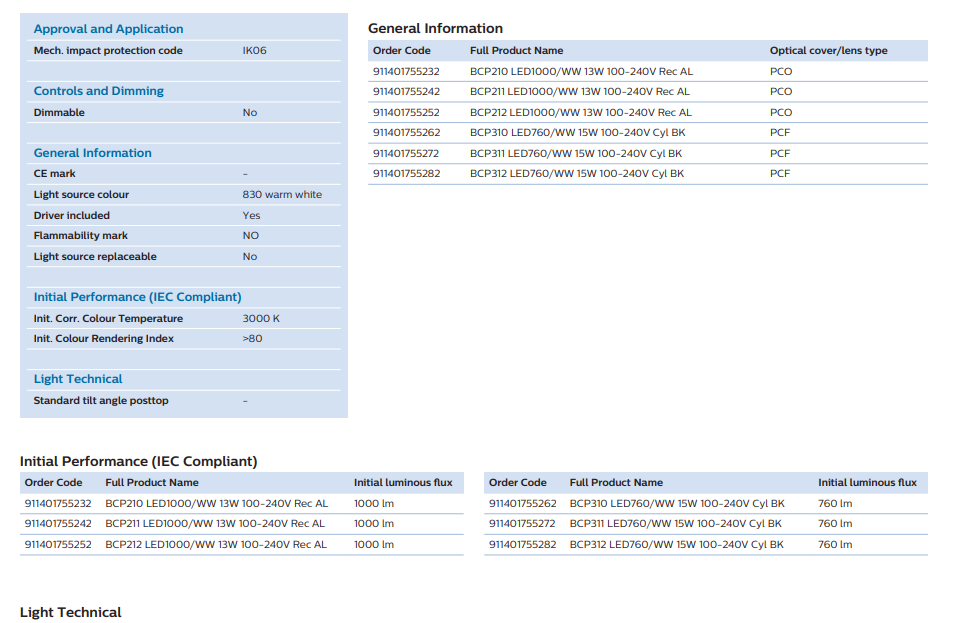Click the '3000 K' colour temperature value
This screenshot has width=954, height=623.
point(261,318)
